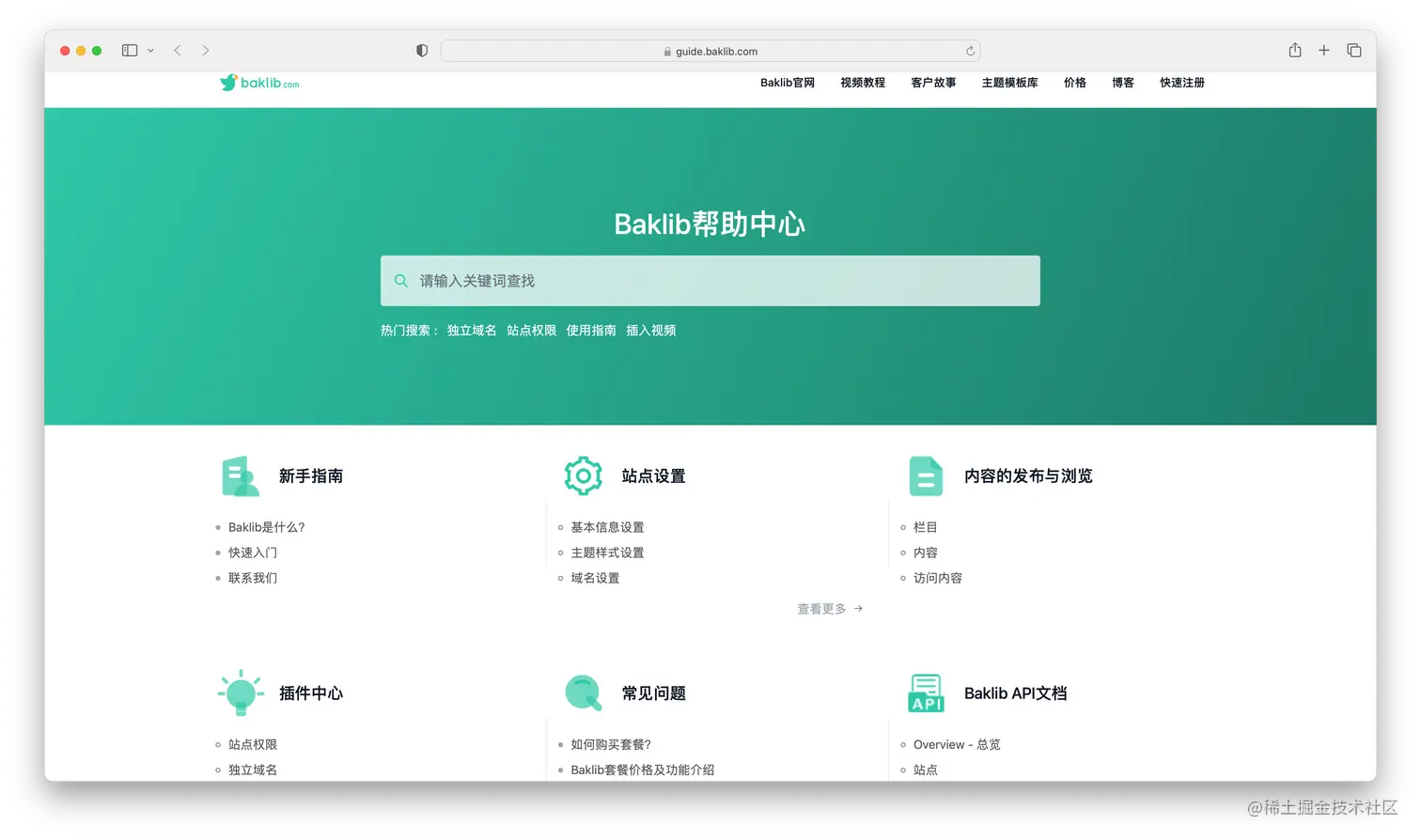Image resolution: width=1421 pixels, height=840 pixels.
Task: Click the 插件中心 lightbulb icon
Action: (241, 692)
